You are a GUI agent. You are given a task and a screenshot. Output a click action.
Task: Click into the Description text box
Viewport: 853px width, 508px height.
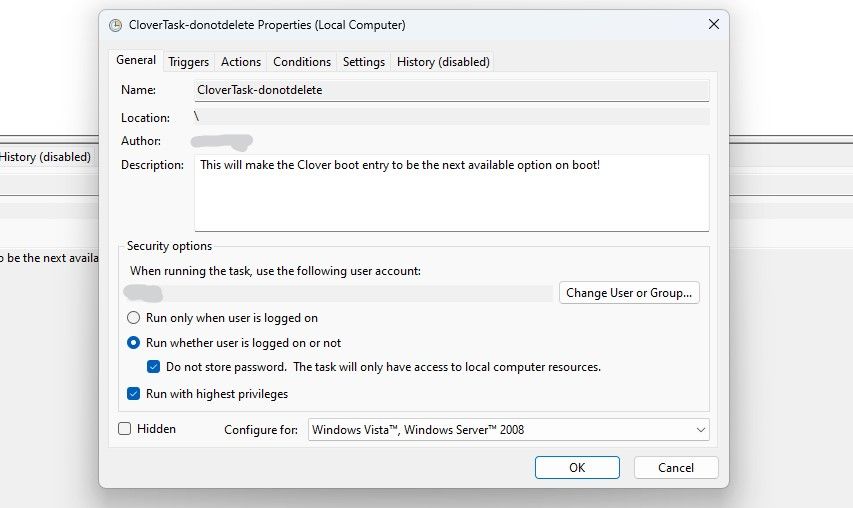[451, 193]
